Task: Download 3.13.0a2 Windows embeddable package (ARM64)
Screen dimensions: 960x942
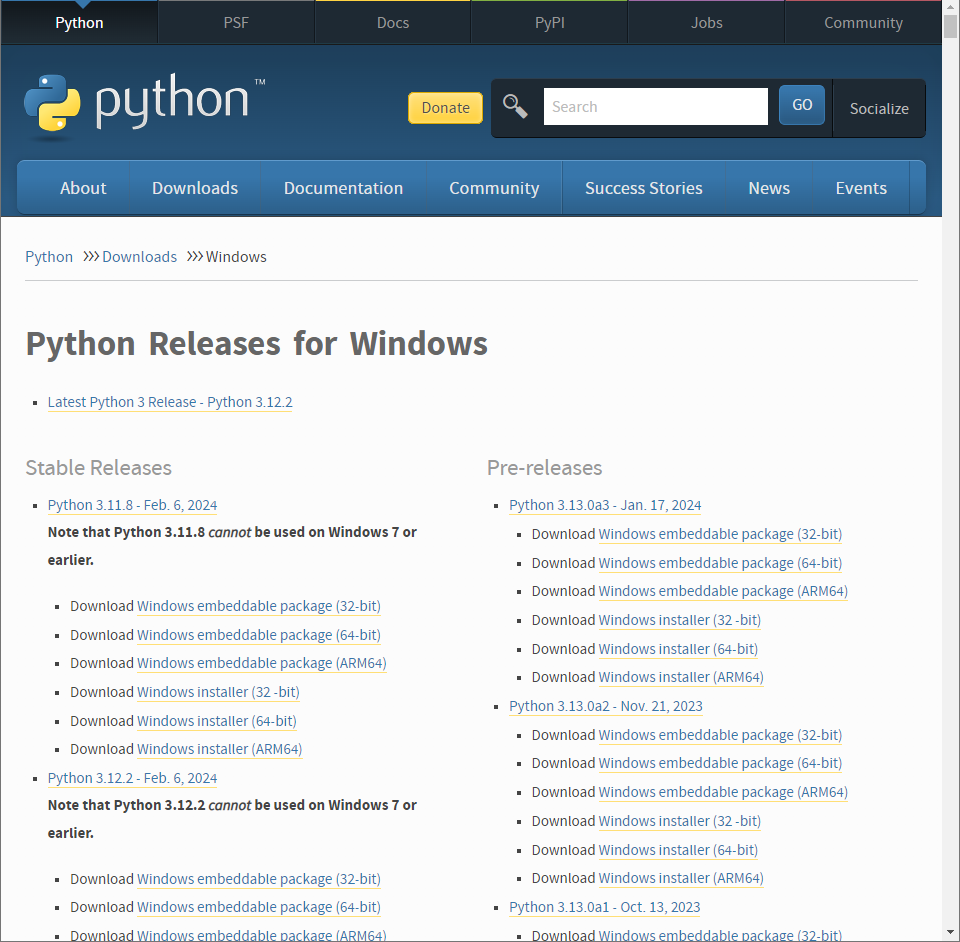Action: coord(723,792)
